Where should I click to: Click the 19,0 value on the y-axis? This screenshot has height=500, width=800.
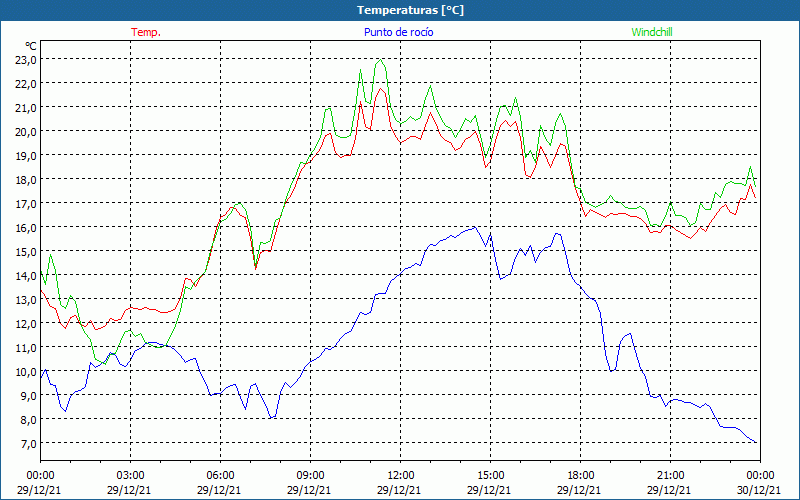coord(26,155)
